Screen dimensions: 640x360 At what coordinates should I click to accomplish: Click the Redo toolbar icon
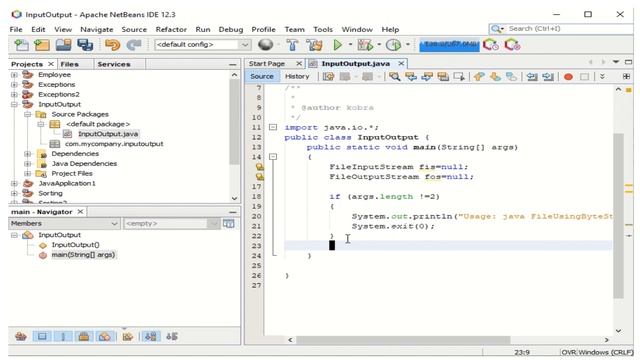coord(133,45)
